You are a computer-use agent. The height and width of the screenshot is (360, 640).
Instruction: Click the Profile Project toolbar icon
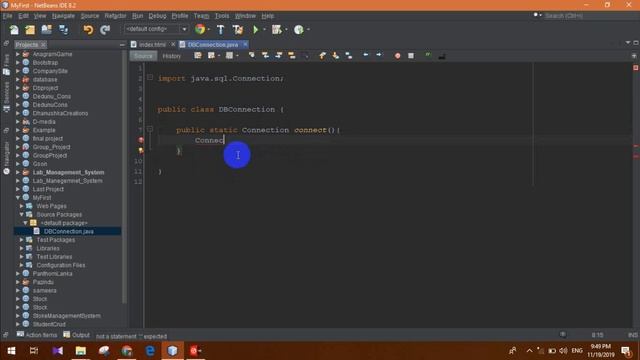click(299, 29)
